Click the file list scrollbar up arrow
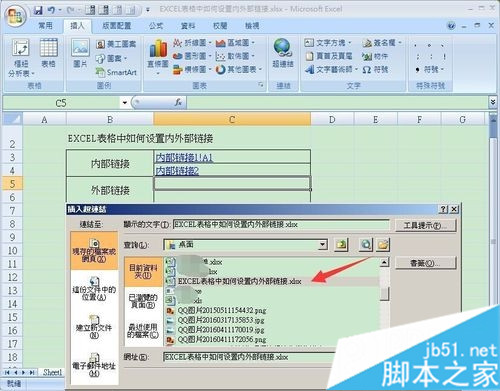Viewport: 500px width, 391px height. point(384,262)
